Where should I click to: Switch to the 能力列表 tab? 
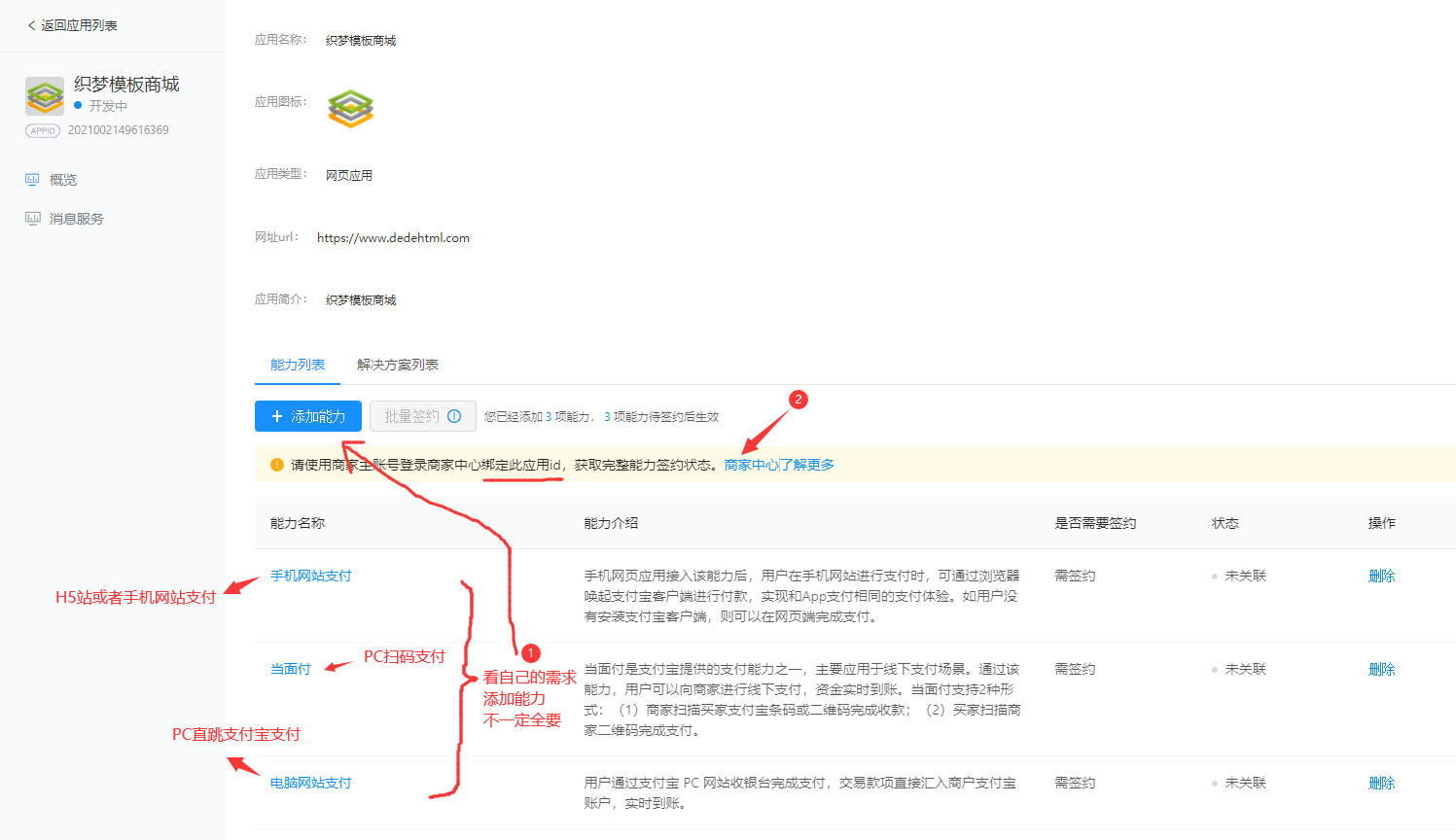point(298,365)
